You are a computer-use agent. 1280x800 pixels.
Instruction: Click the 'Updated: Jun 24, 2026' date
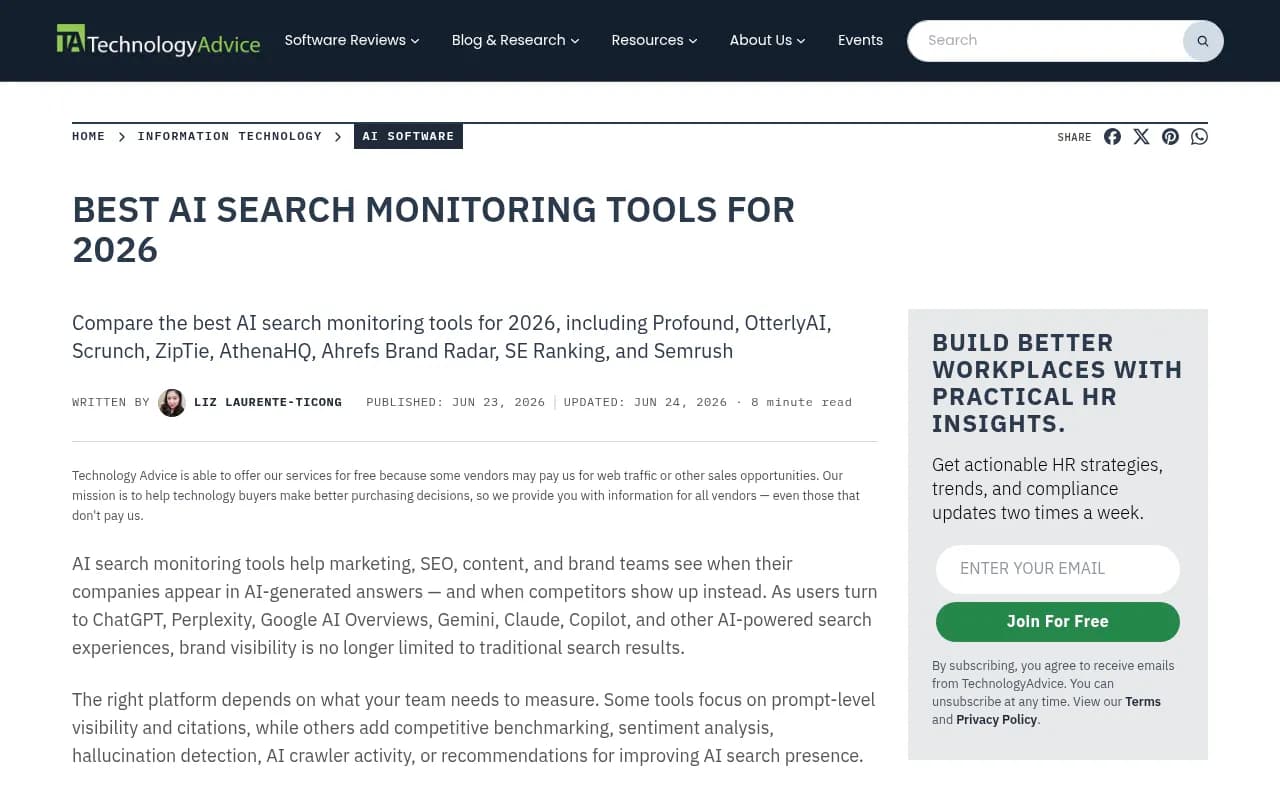(645, 402)
